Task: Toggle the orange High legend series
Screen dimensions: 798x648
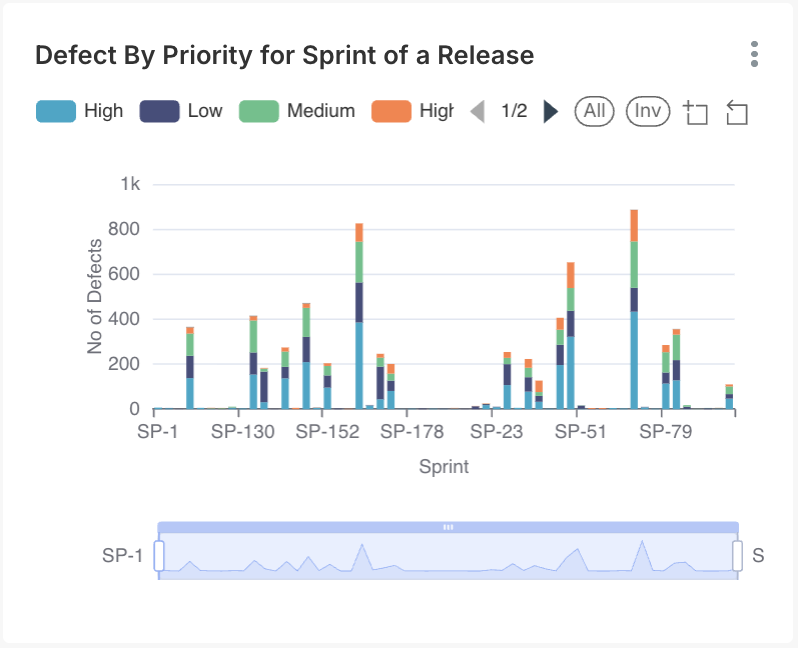Action: coord(412,111)
